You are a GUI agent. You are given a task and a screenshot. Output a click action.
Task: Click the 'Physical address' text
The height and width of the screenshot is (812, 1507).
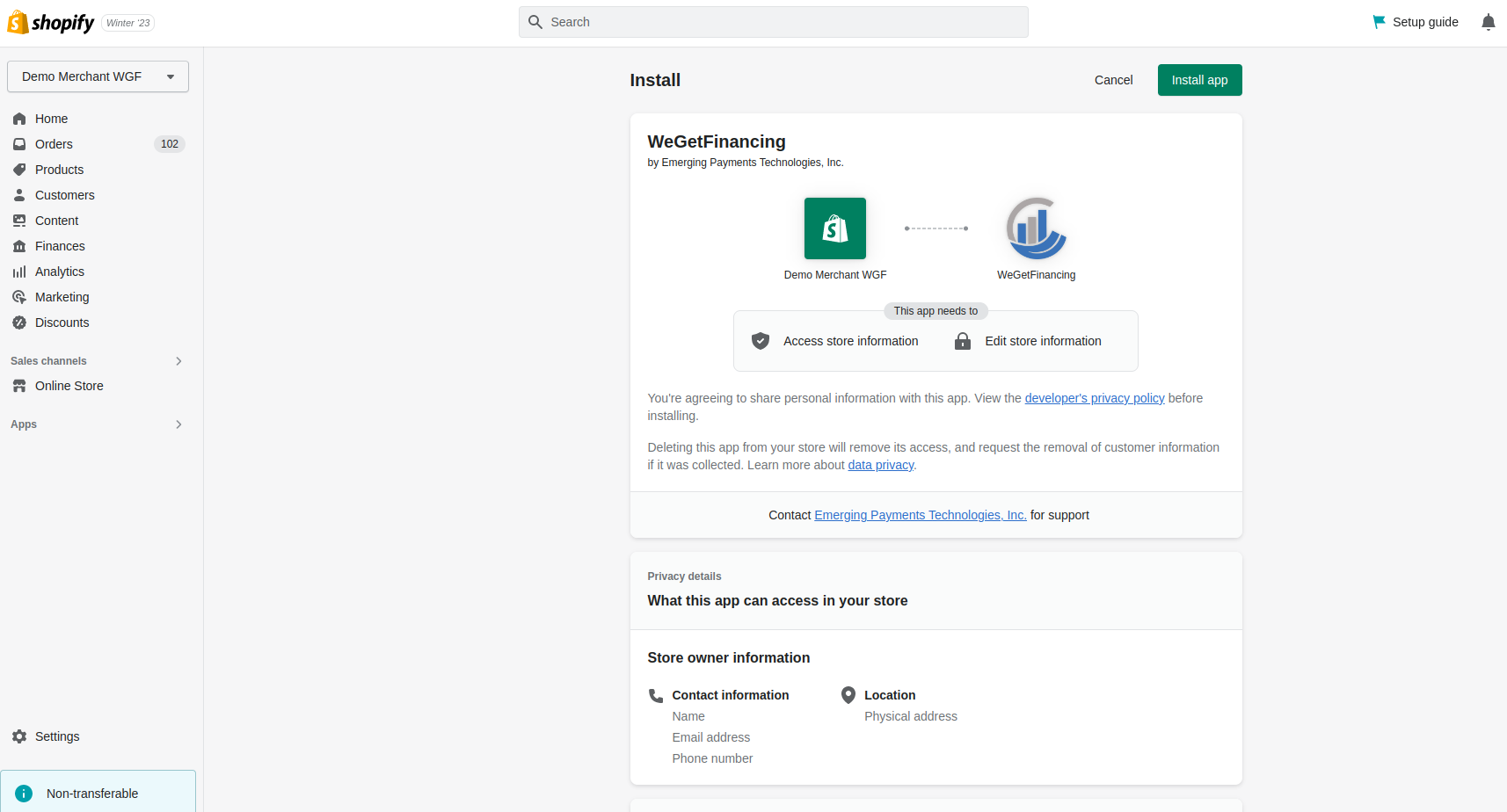(911, 716)
